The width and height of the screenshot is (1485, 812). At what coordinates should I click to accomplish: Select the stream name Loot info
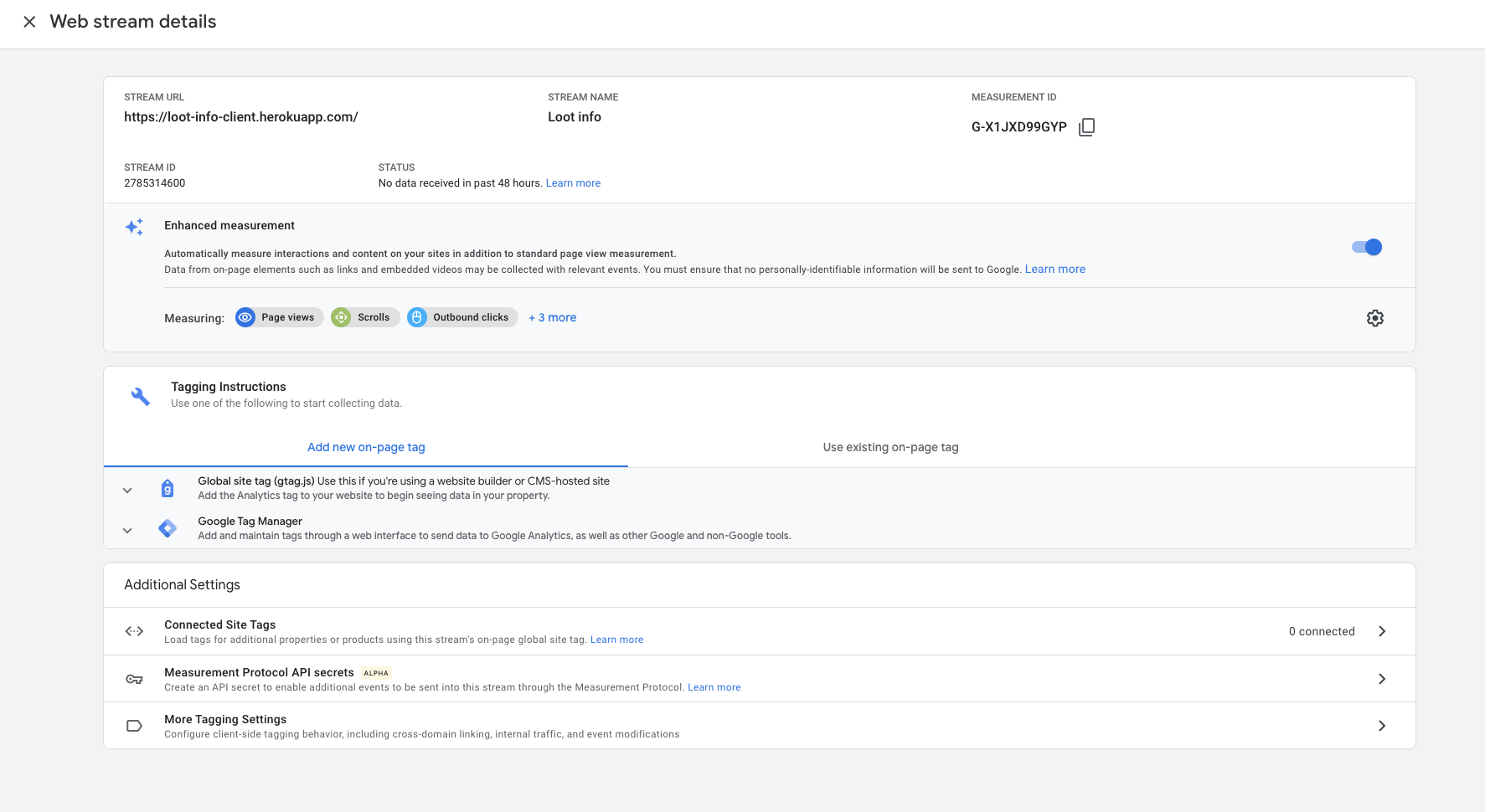575,117
